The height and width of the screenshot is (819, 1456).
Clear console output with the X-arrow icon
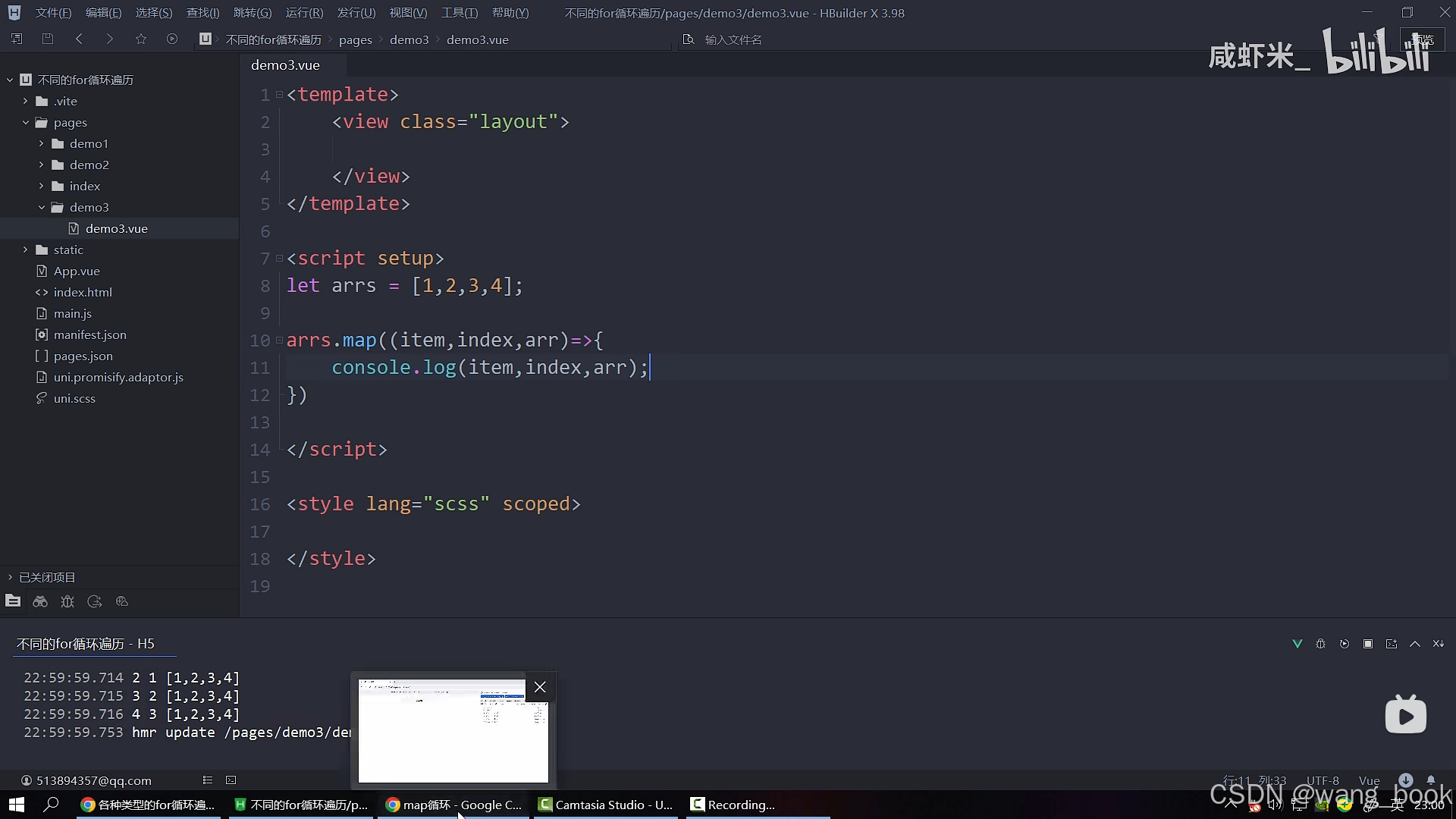[x=1439, y=644]
